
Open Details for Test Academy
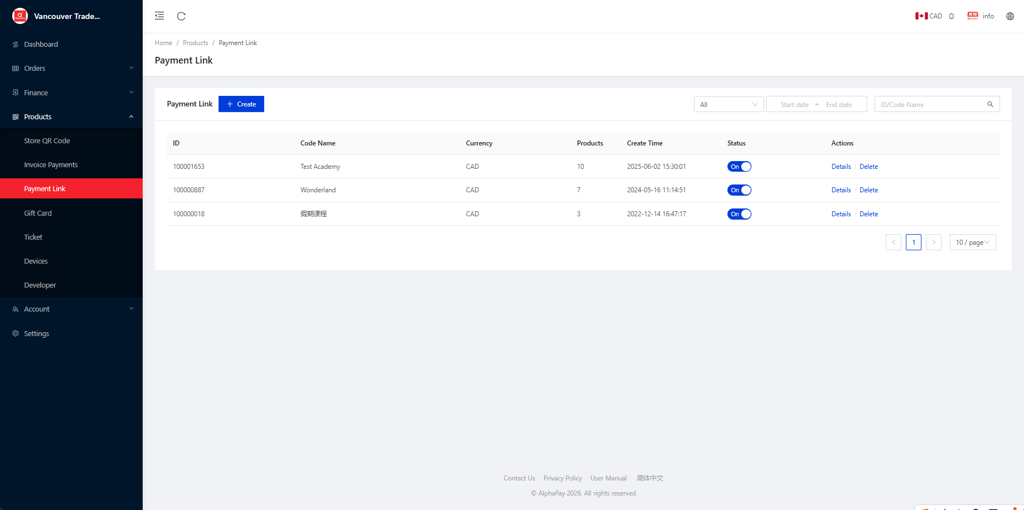841,167
